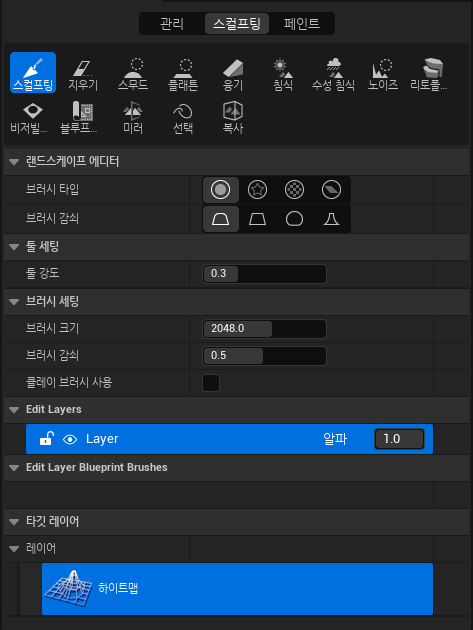Select the 노이즈 noise tool
This screenshot has height=630, width=473.
(383, 75)
